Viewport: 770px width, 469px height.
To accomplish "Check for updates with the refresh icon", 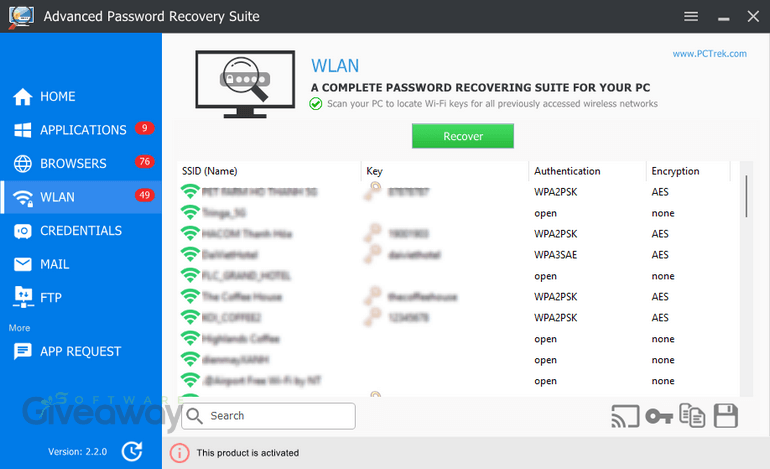I will [132, 451].
